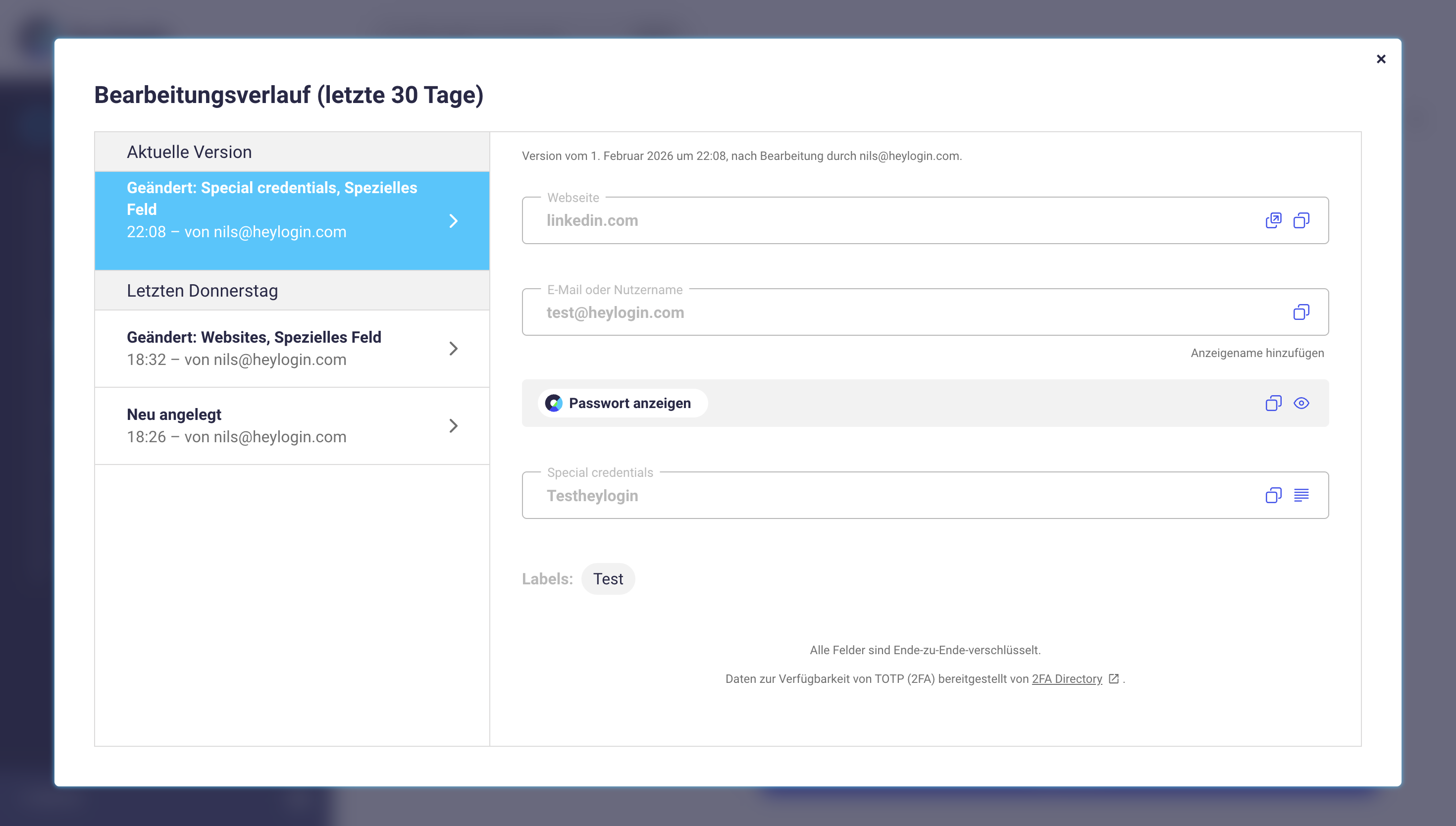This screenshot has height=826, width=1456.
Task: Copy the Special credentials value
Action: (1273, 495)
